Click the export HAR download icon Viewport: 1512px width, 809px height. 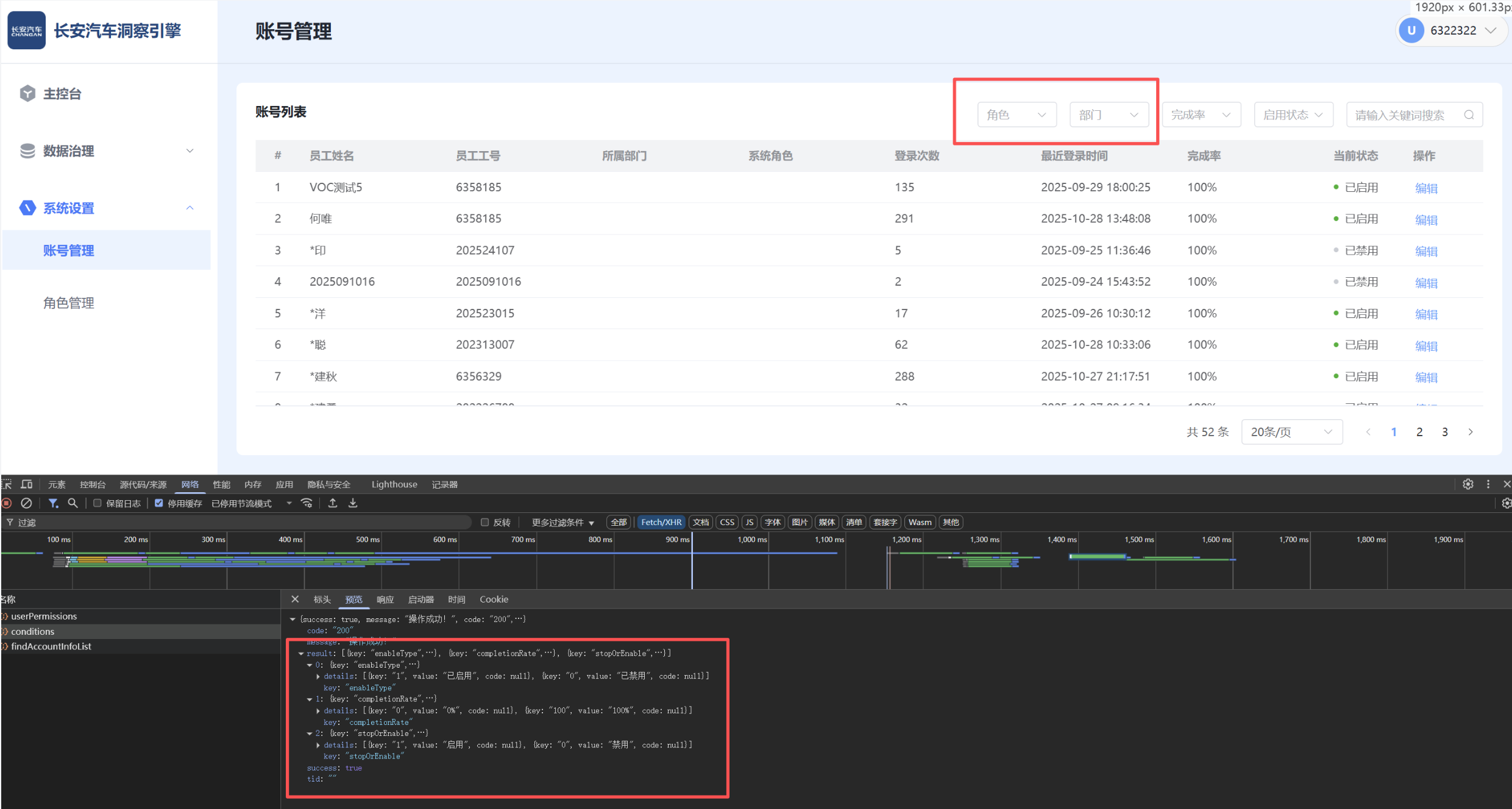point(353,503)
